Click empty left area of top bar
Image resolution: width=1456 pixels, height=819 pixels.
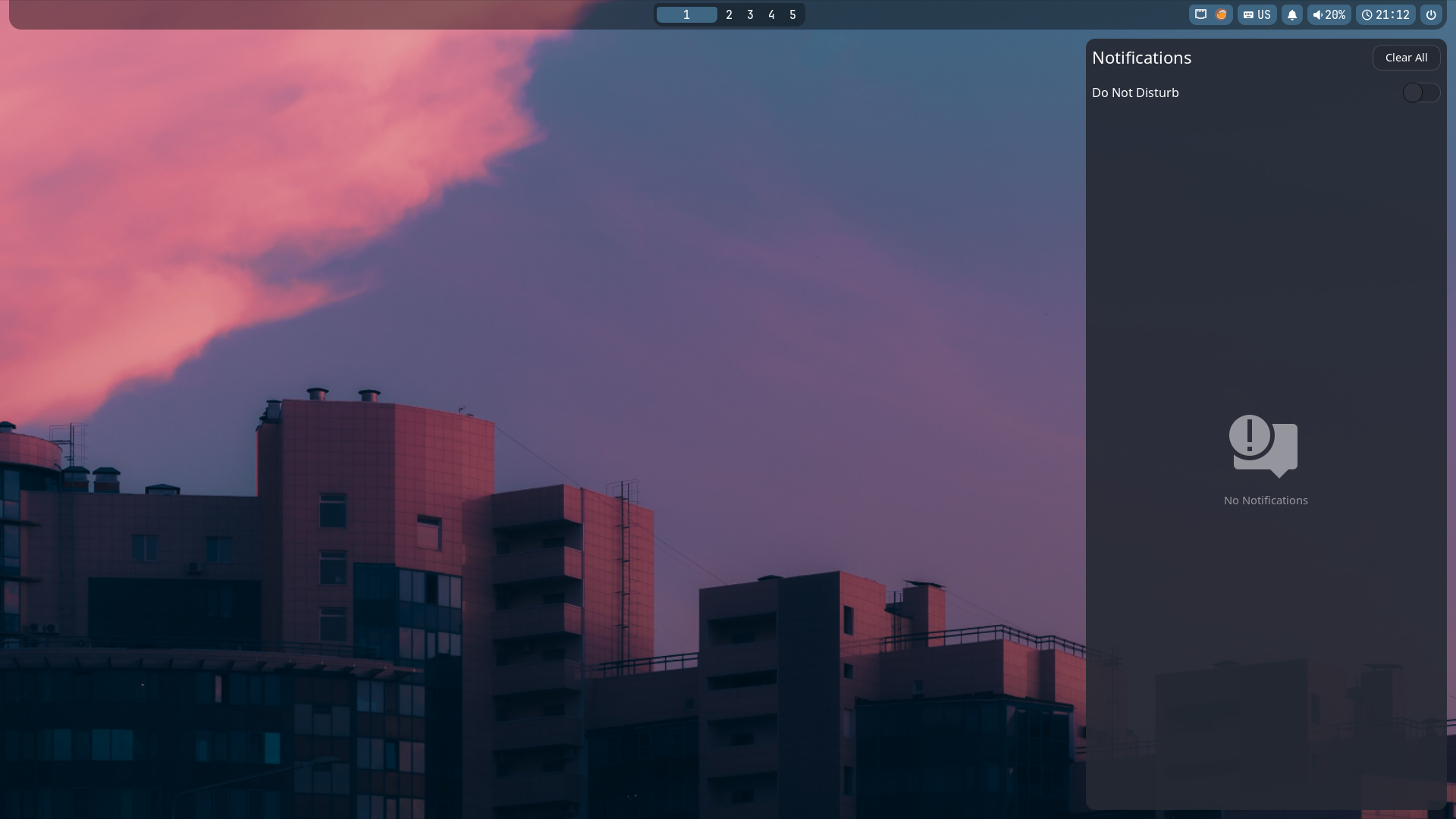pos(303,14)
